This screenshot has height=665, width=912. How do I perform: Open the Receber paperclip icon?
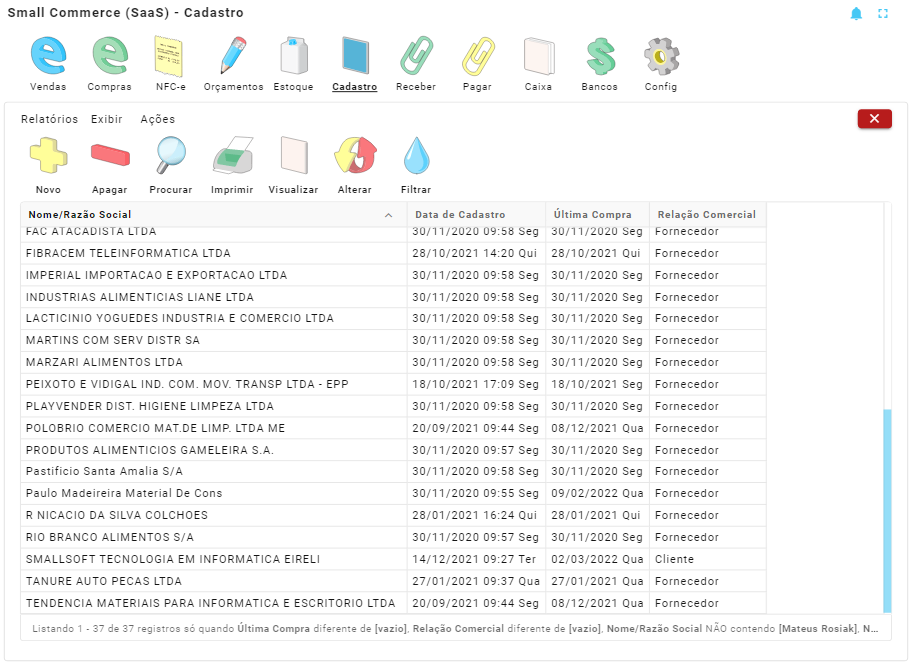coord(416,56)
